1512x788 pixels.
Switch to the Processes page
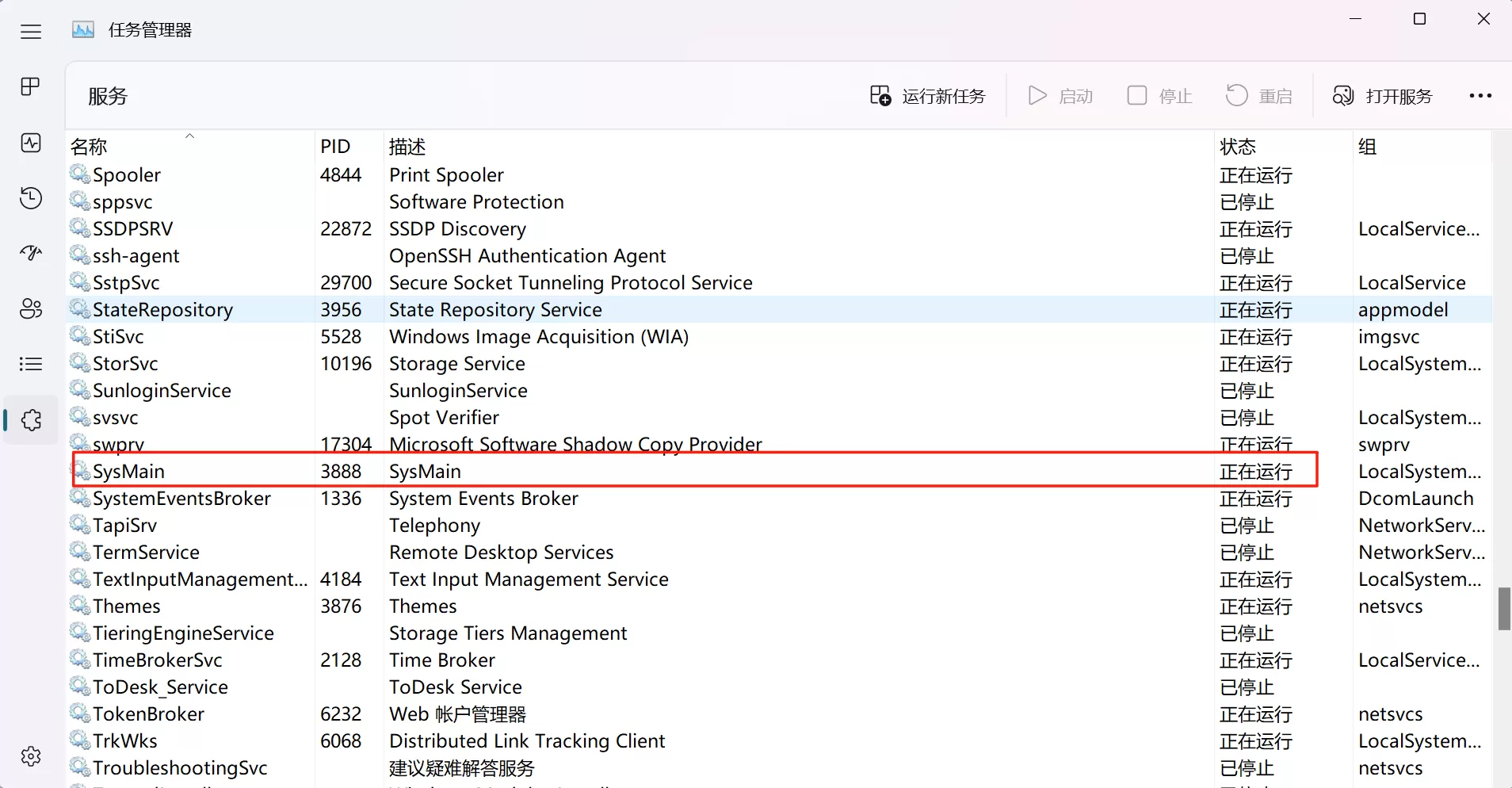point(29,86)
